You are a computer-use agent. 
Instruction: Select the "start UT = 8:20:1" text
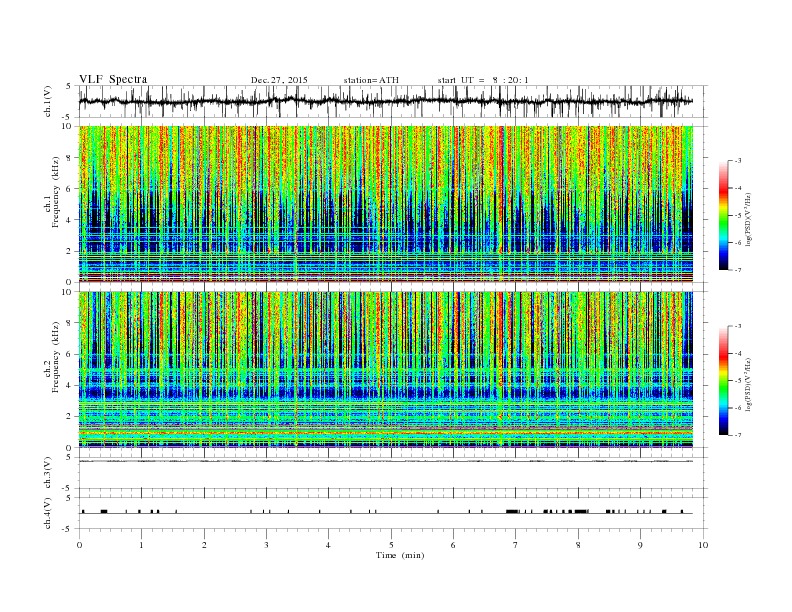click(483, 80)
